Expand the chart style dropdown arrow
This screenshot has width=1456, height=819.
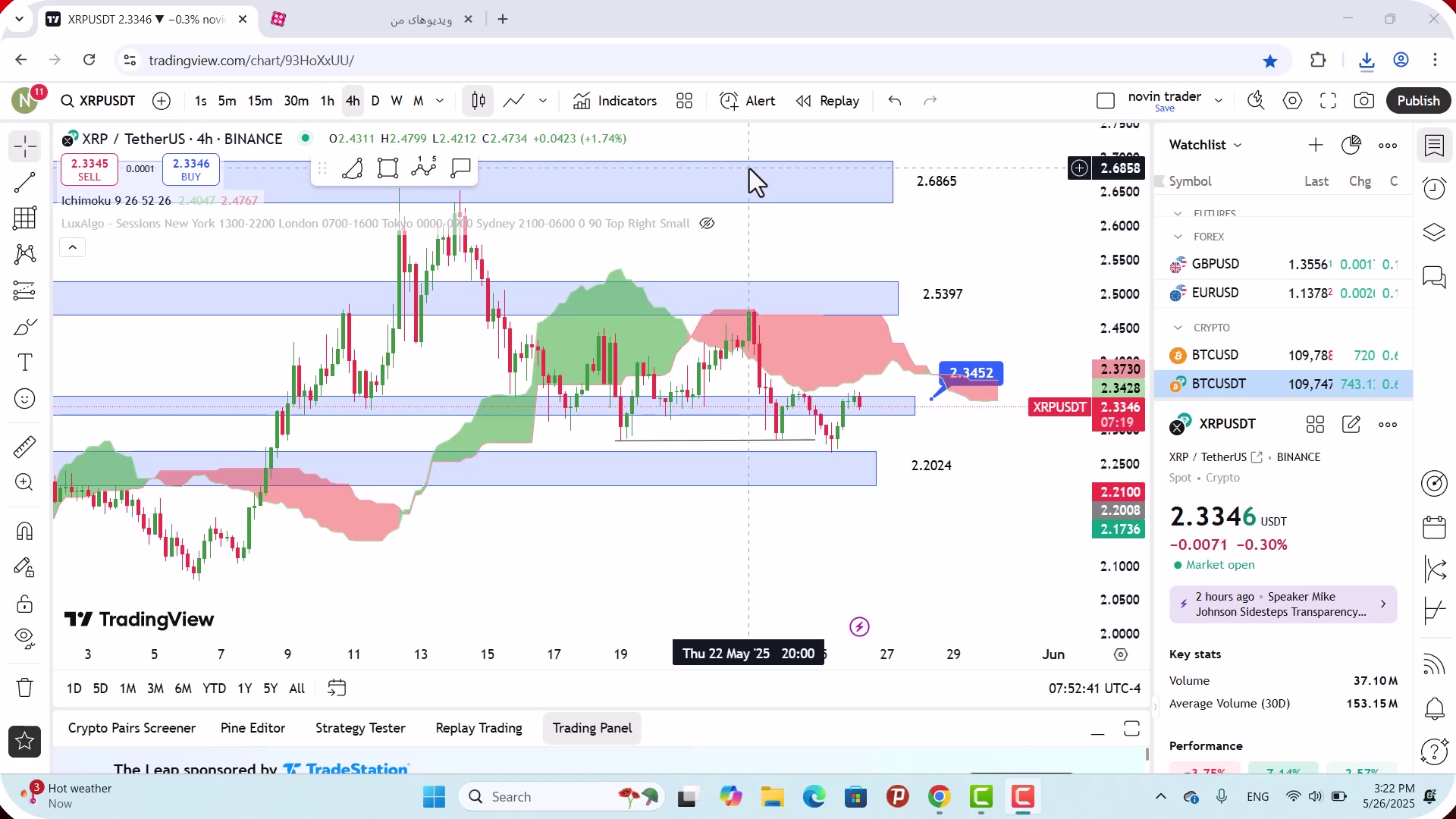point(543,101)
